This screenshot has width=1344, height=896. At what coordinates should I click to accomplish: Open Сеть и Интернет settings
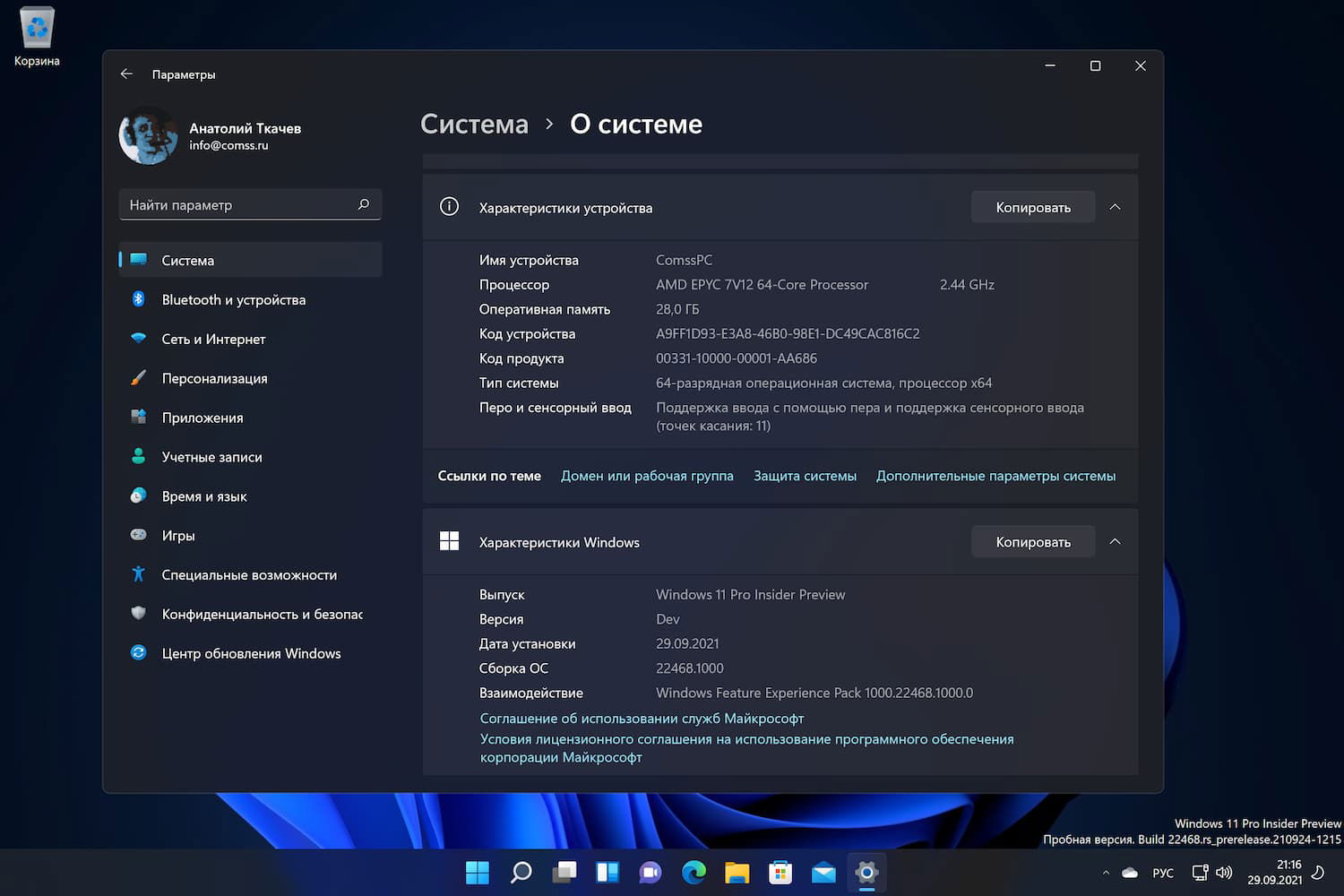pos(213,339)
